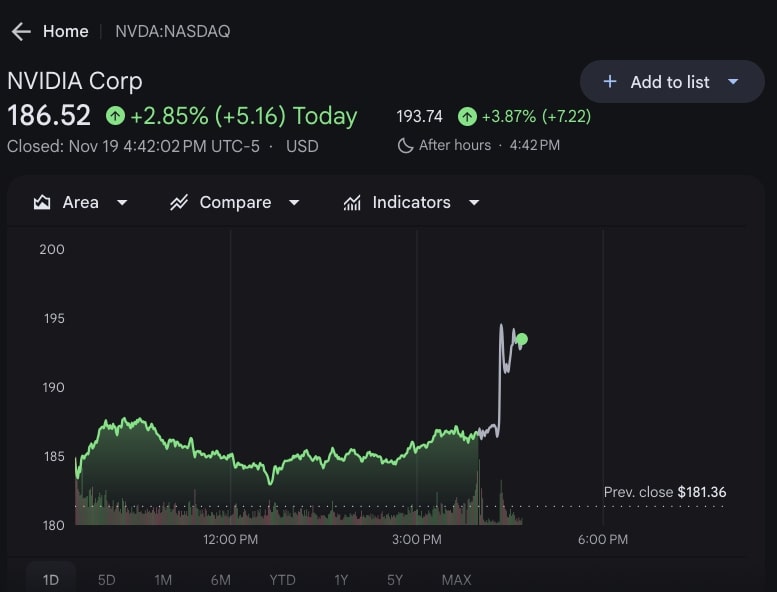Open the Add to list dropdown caret
777x592 pixels.
click(733, 82)
